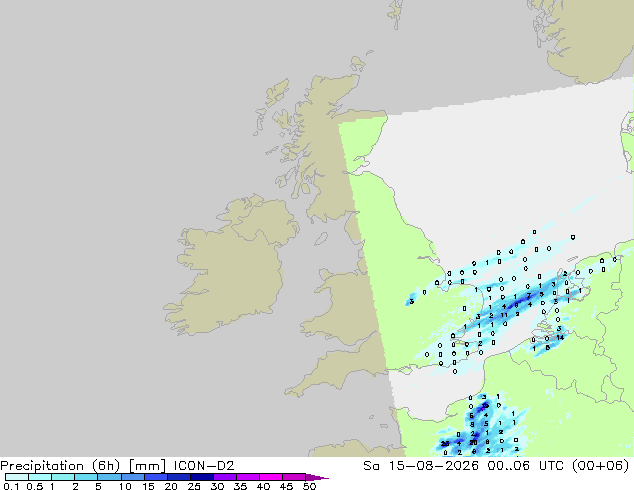Click the '23' precipitation value in France
Image resolution: width=634 pixels, height=490 pixels.
pyautogui.click(x=445, y=444)
